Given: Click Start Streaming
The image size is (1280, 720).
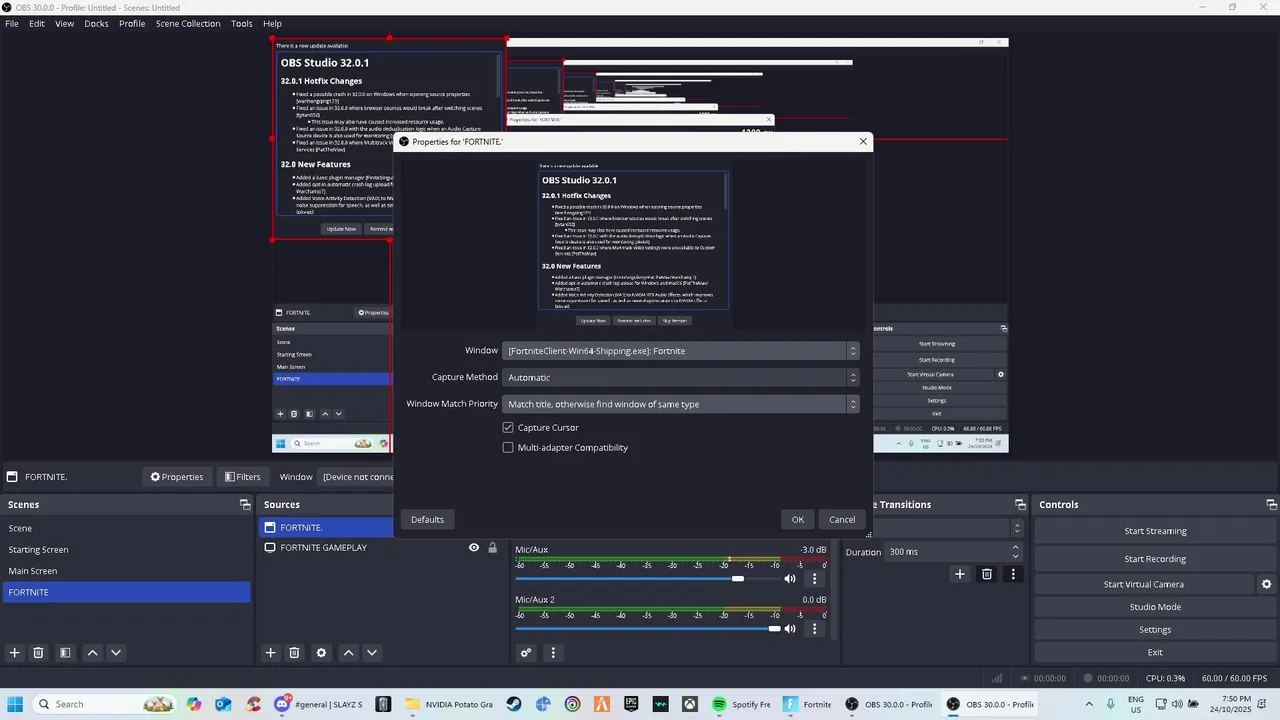Looking at the screenshot, I should (x=1155, y=531).
